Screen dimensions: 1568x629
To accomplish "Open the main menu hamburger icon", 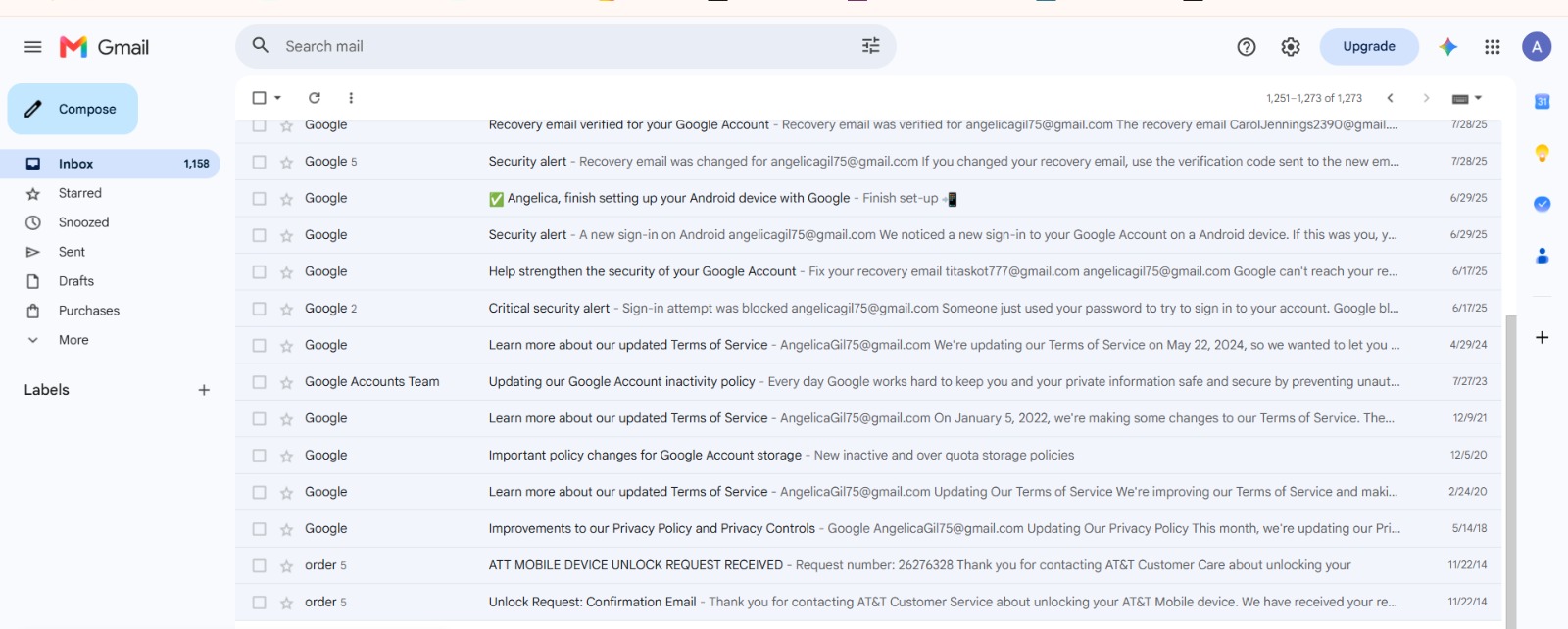I will (33, 47).
